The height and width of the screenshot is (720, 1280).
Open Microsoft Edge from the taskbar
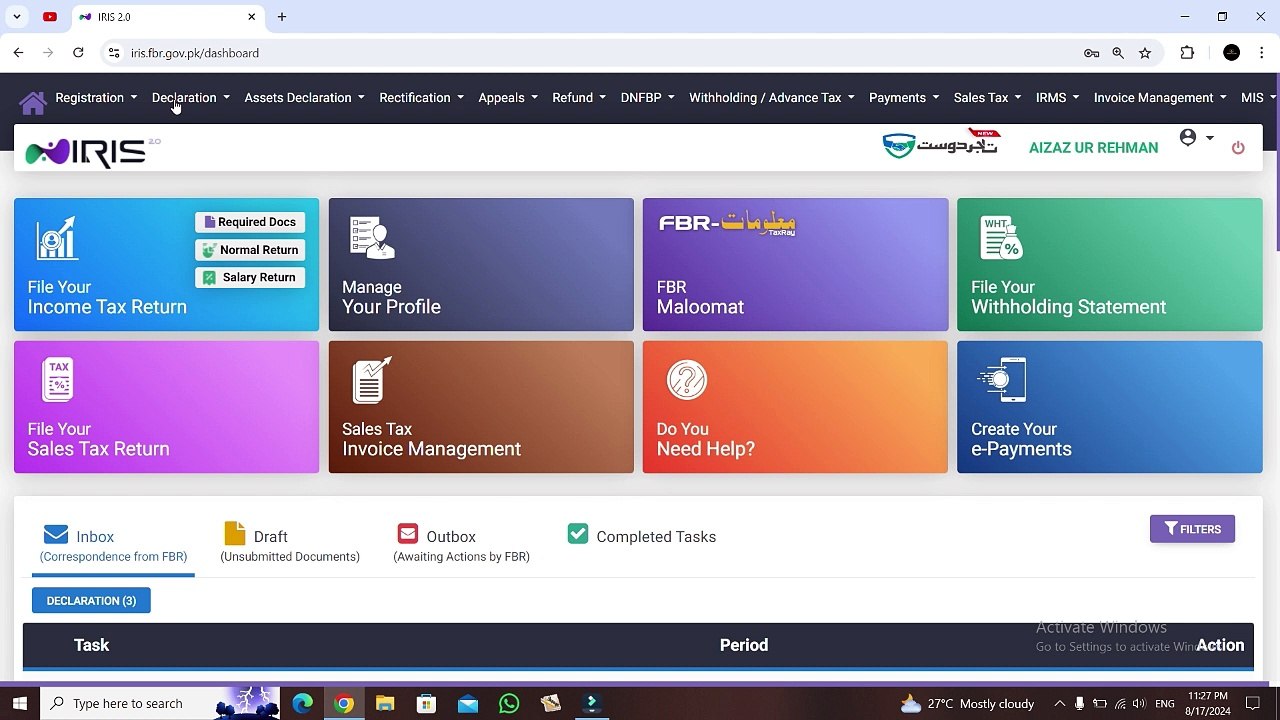tap(302, 704)
